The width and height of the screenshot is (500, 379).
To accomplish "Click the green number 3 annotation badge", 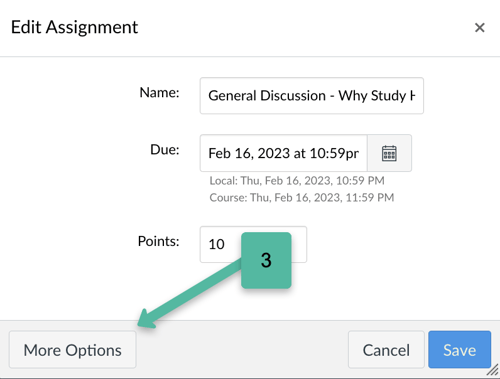I will coord(266,260).
